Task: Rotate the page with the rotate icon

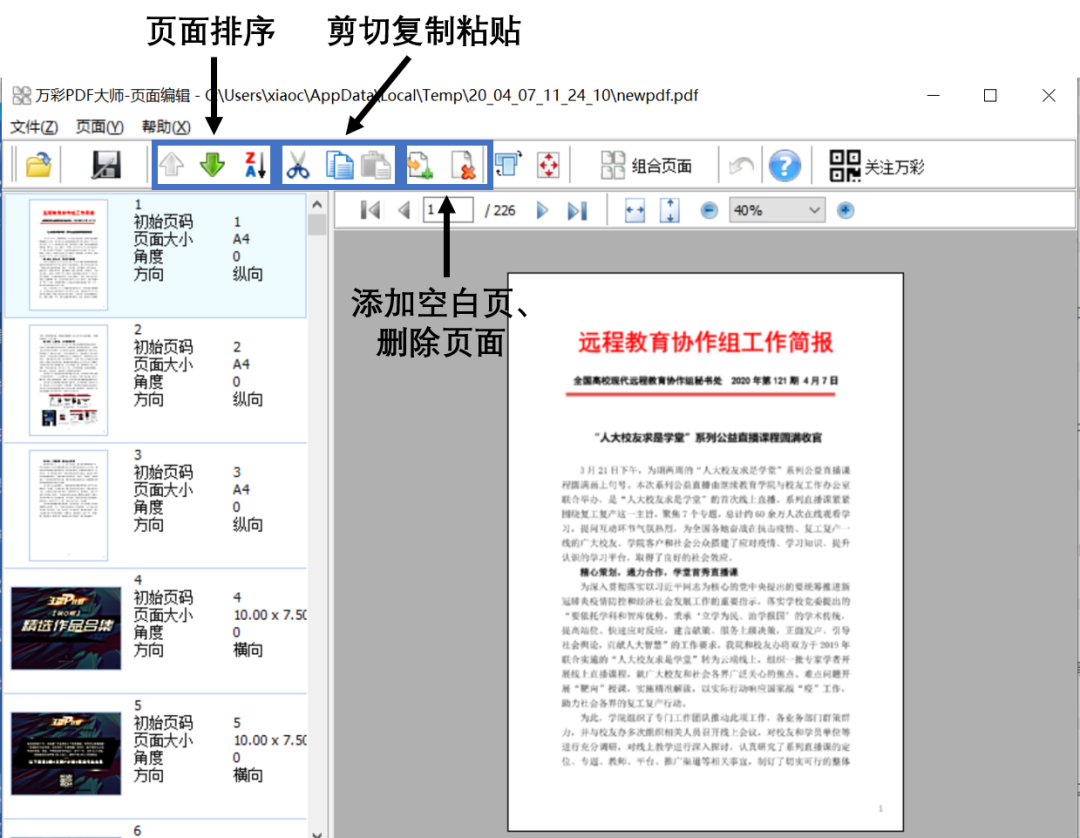Action: point(508,165)
